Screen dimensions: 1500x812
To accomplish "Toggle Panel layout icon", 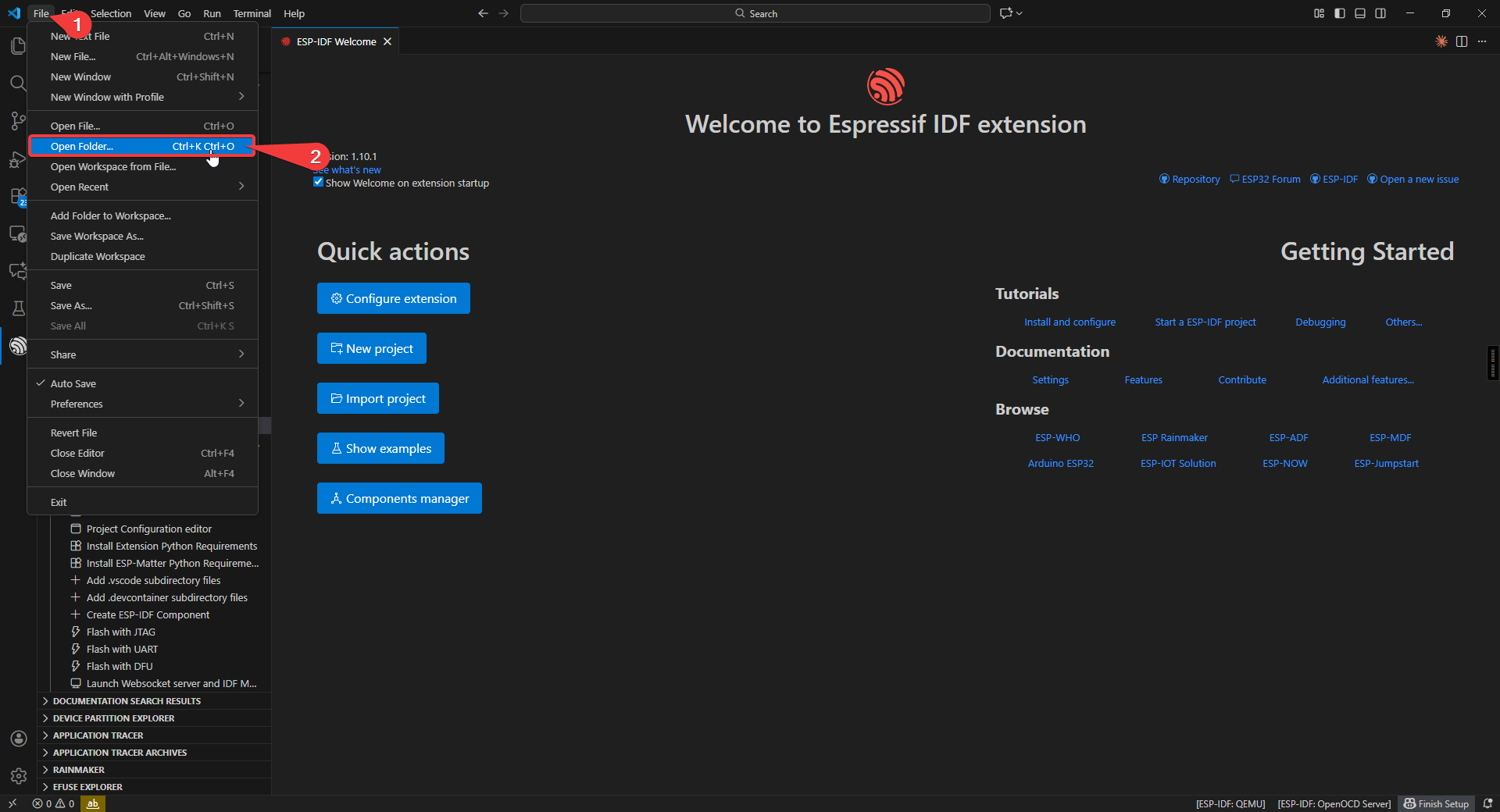I will (1360, 13).
